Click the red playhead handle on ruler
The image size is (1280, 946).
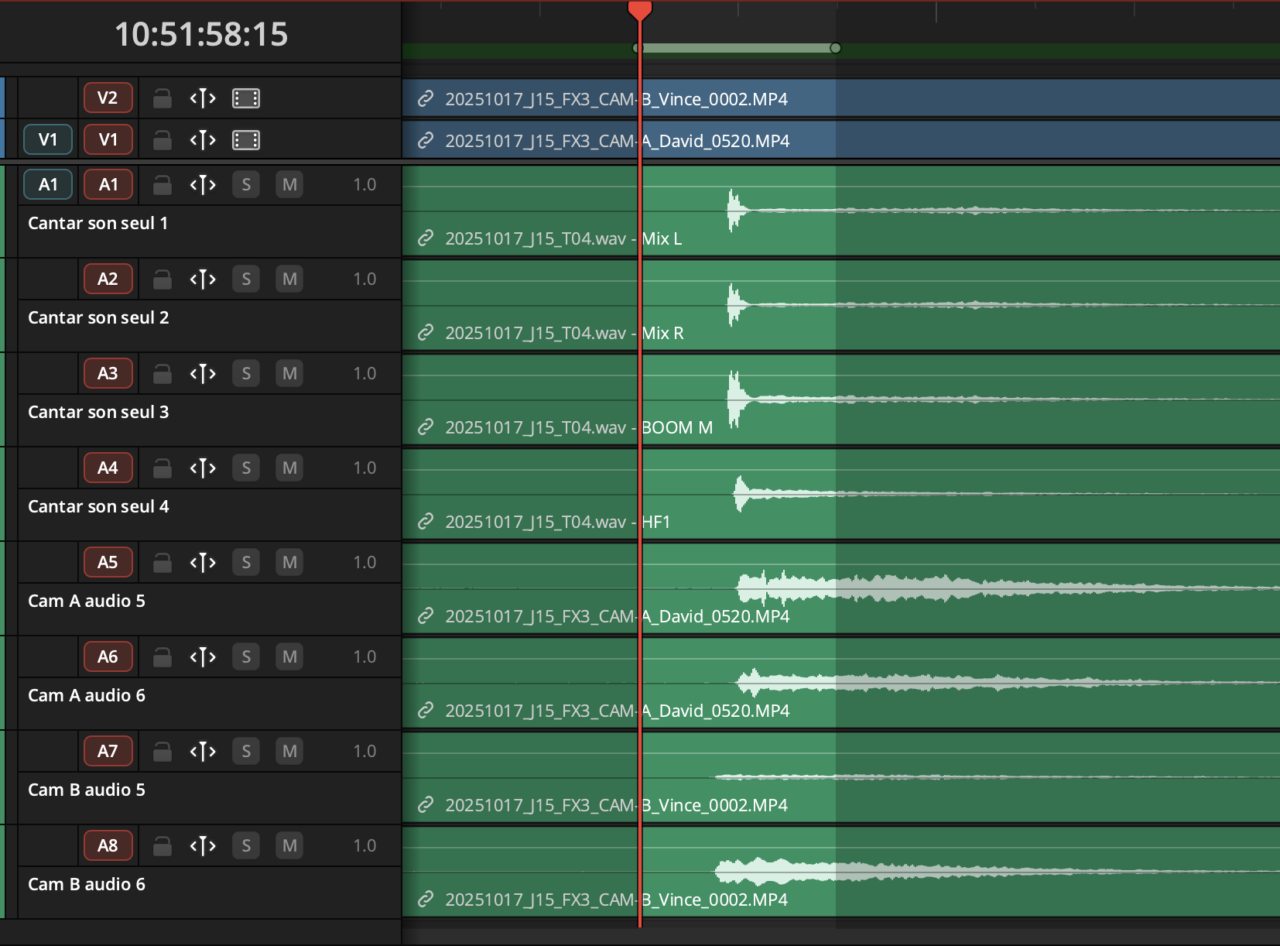[640, 10]
